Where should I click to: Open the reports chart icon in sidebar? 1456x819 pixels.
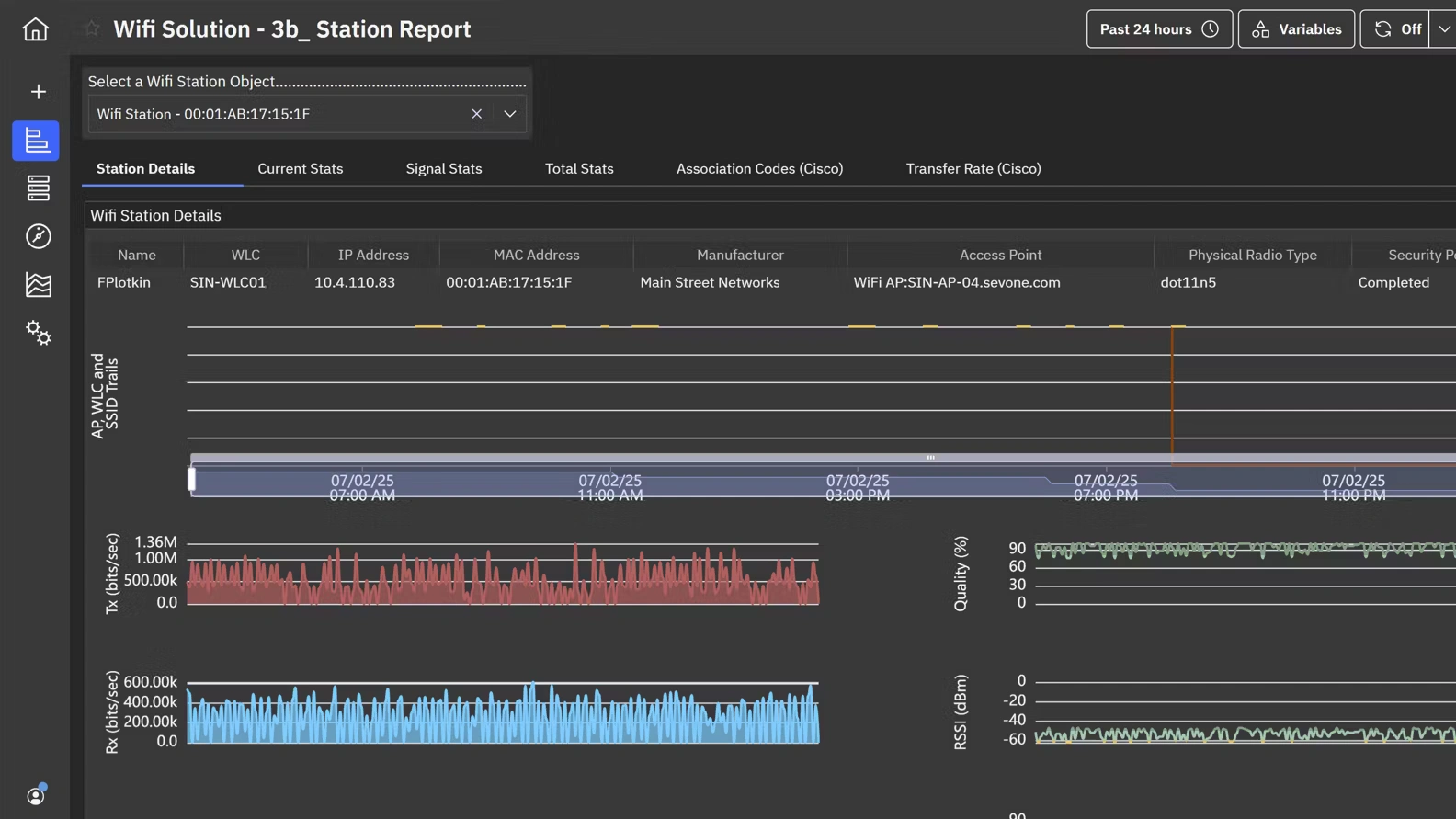[36, 141]
